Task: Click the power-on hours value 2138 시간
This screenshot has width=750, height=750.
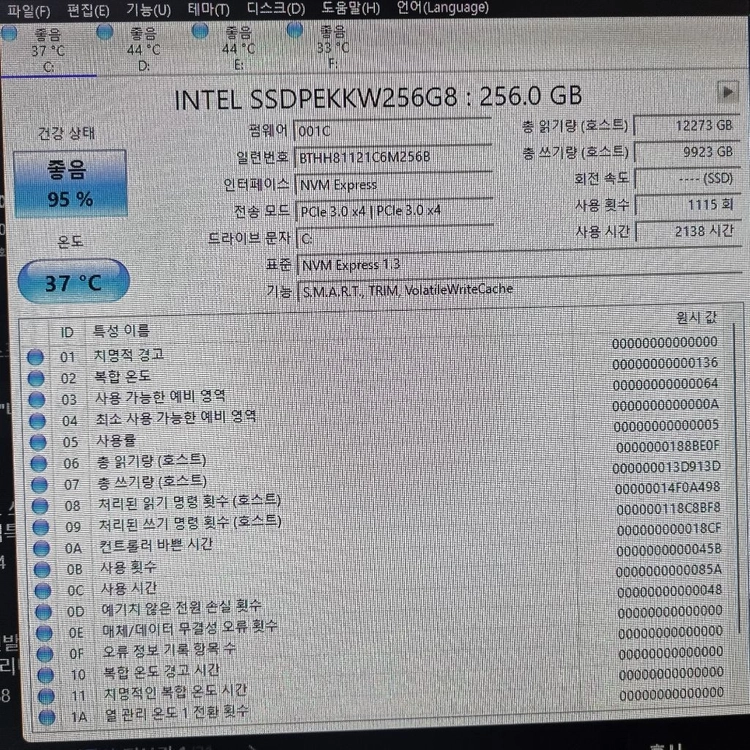Action: tap(689, 232)
